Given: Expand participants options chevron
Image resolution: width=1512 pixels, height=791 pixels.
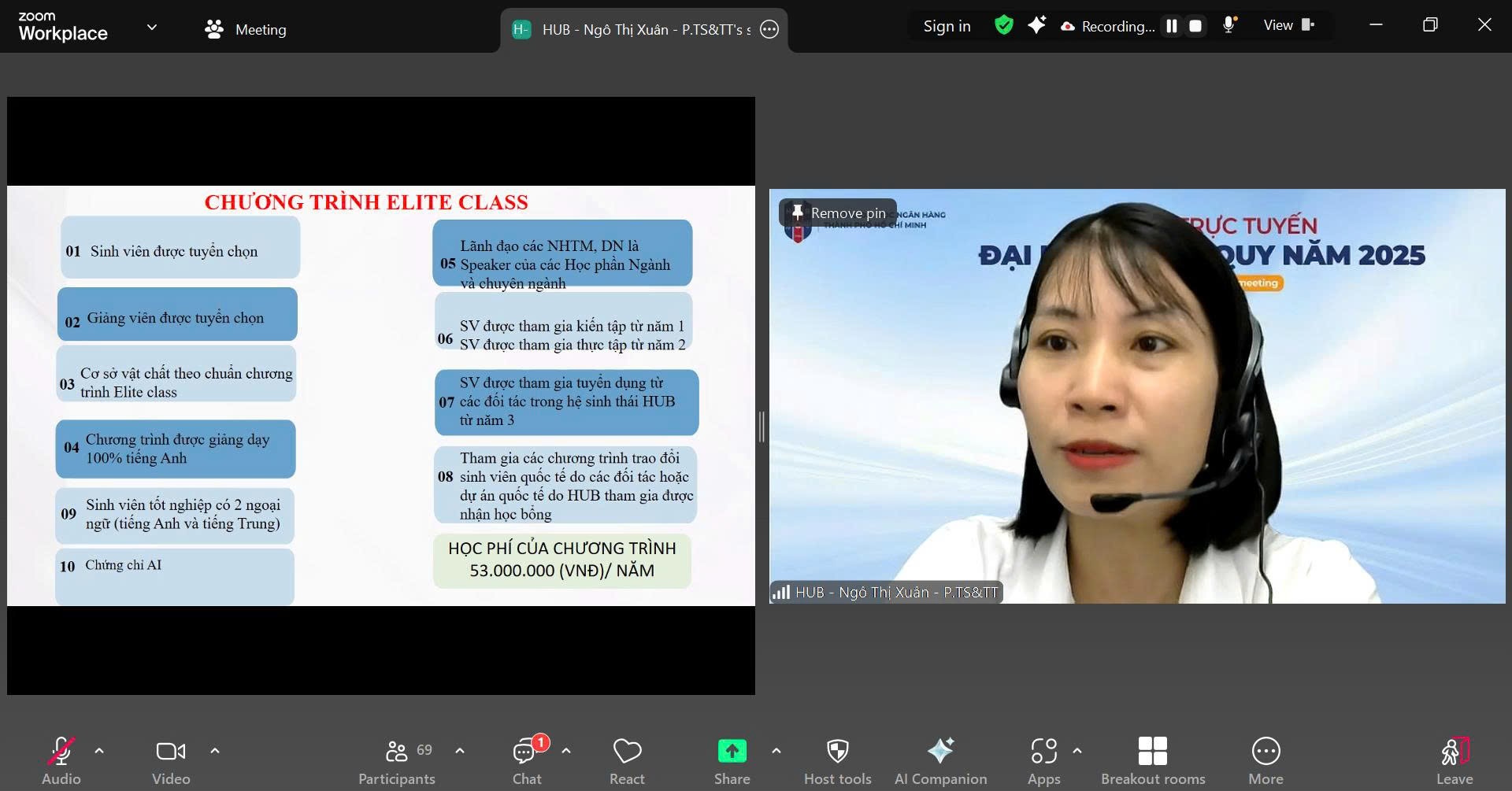Looking at the screenshot, I should pyautogui.click(x=460, y=751).
